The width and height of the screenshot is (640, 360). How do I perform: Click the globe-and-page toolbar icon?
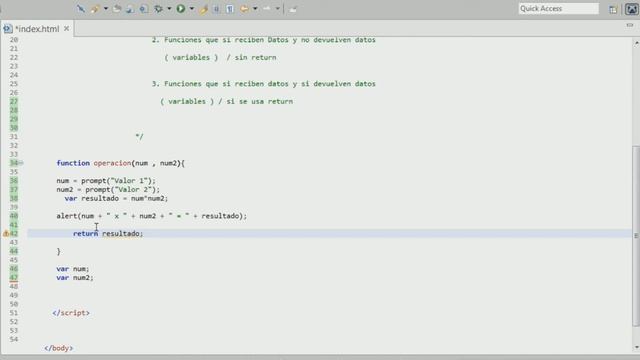point(144,9)
